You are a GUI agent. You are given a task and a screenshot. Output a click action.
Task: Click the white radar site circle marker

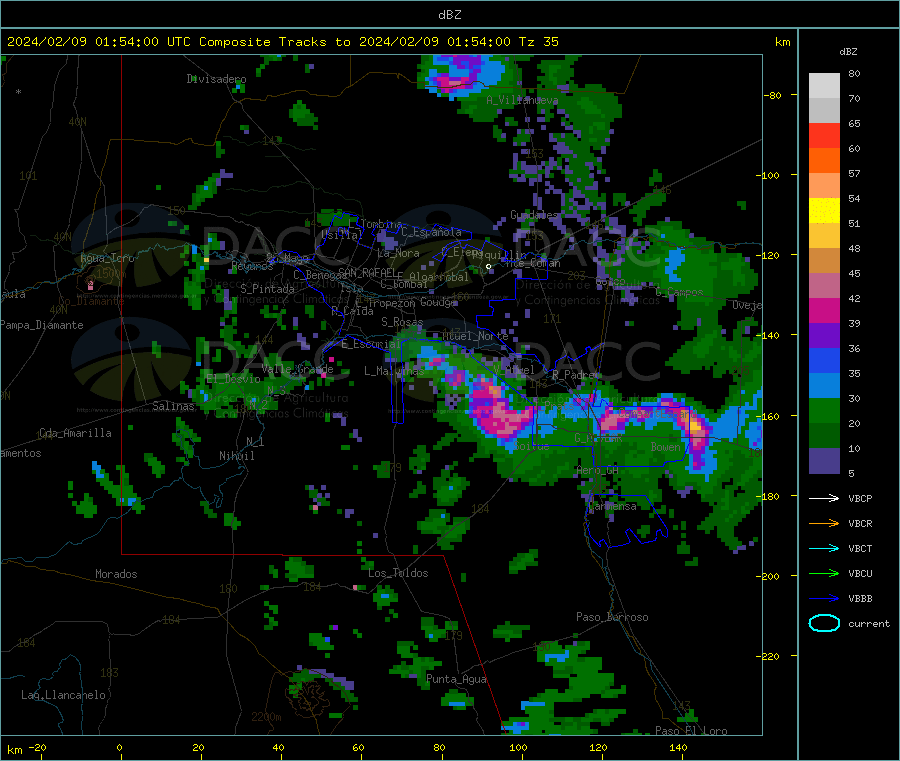(488, 266)
